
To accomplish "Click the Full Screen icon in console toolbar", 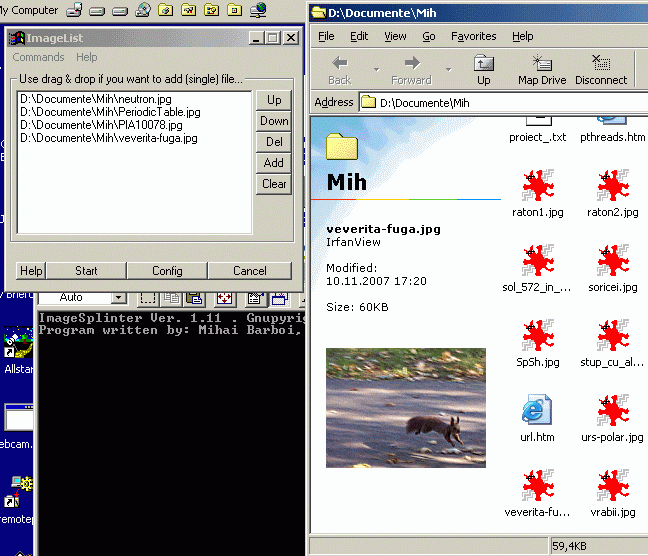I will [x=225, y=298].
